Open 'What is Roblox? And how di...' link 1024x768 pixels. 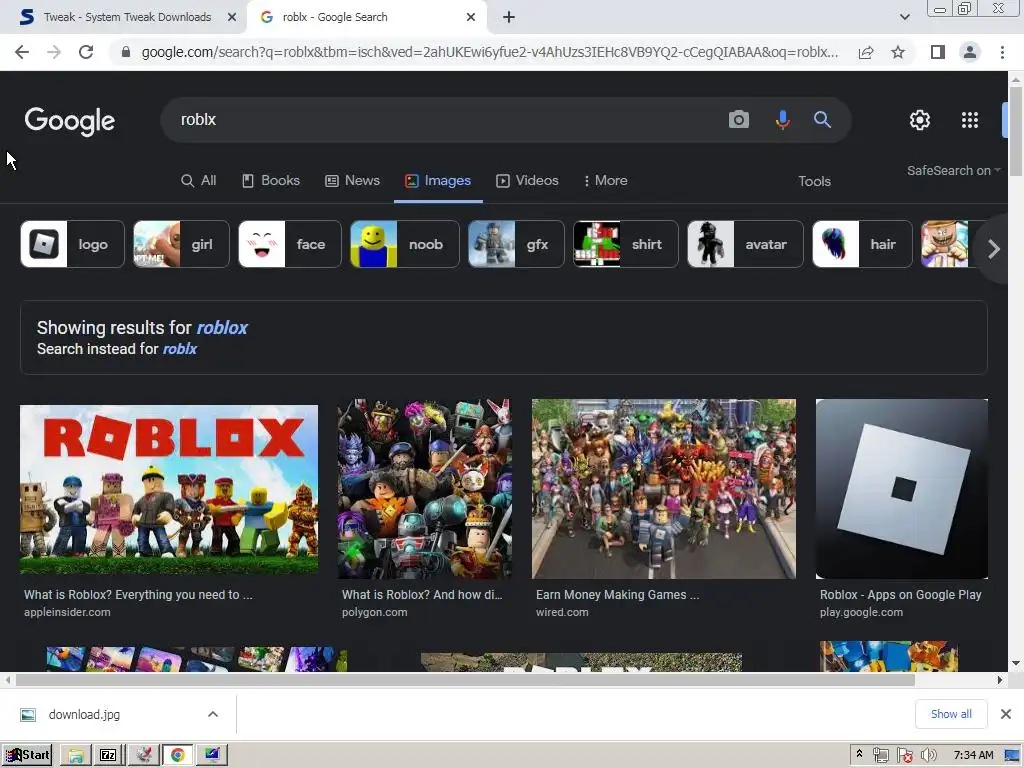(x=423, y=595)
